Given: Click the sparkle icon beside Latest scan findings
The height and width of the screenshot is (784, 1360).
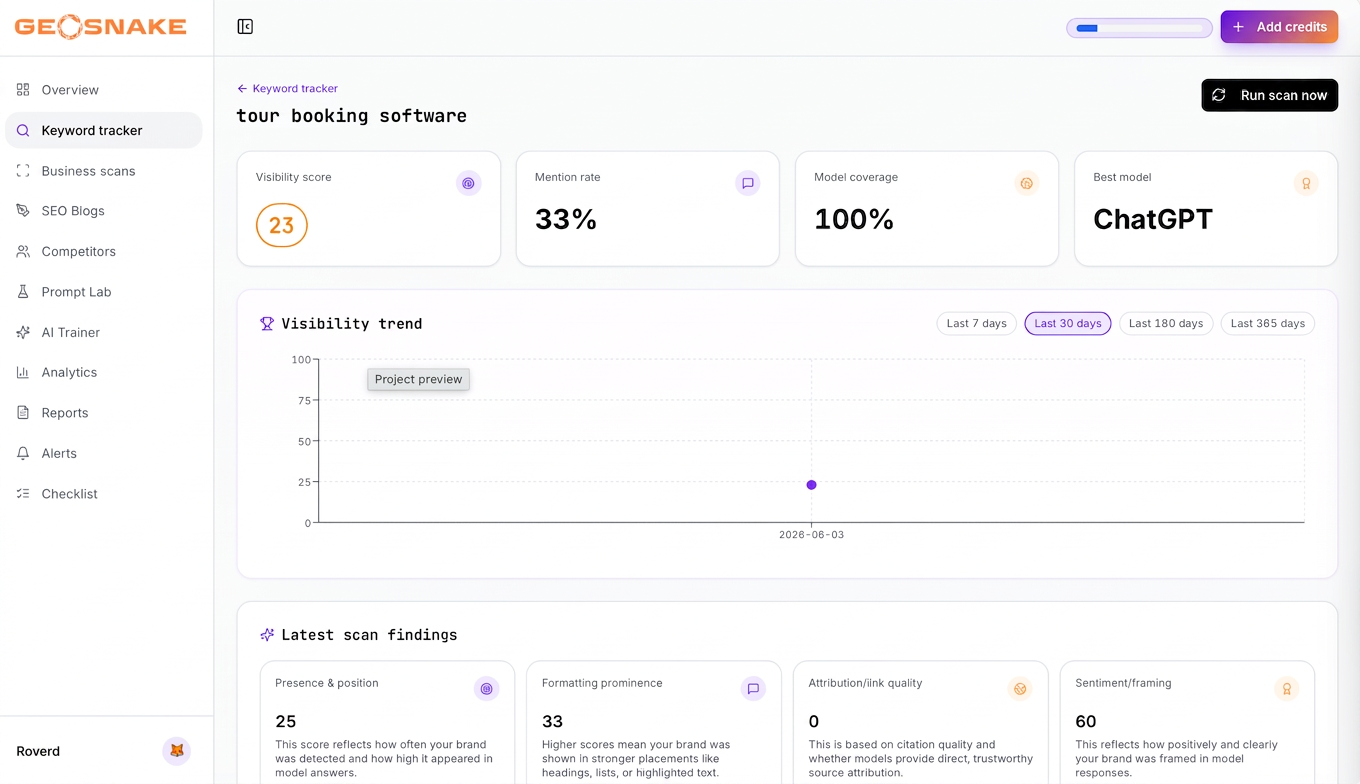Looking at the screenshot, I should [x=267, y=635].
